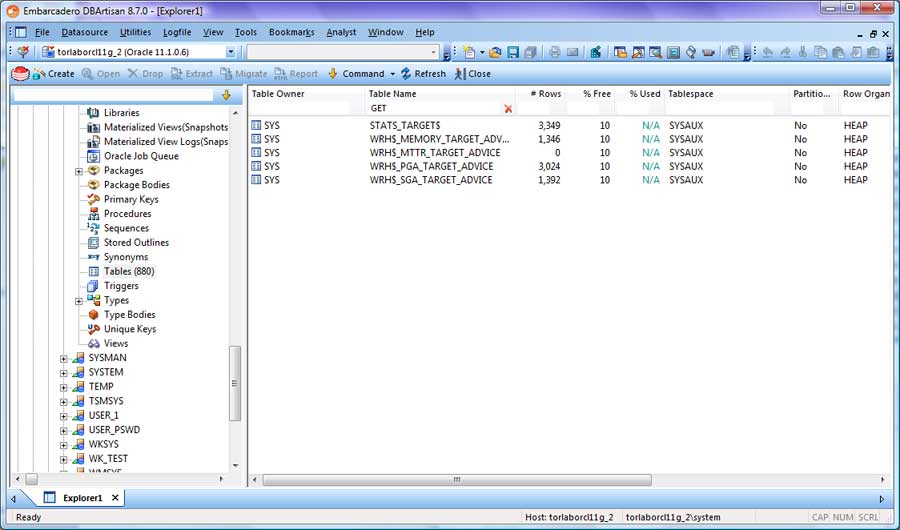
Task: Click the table icon for WRH$_SGA_TARGET_ADVICE row
Action: point(256,180)
